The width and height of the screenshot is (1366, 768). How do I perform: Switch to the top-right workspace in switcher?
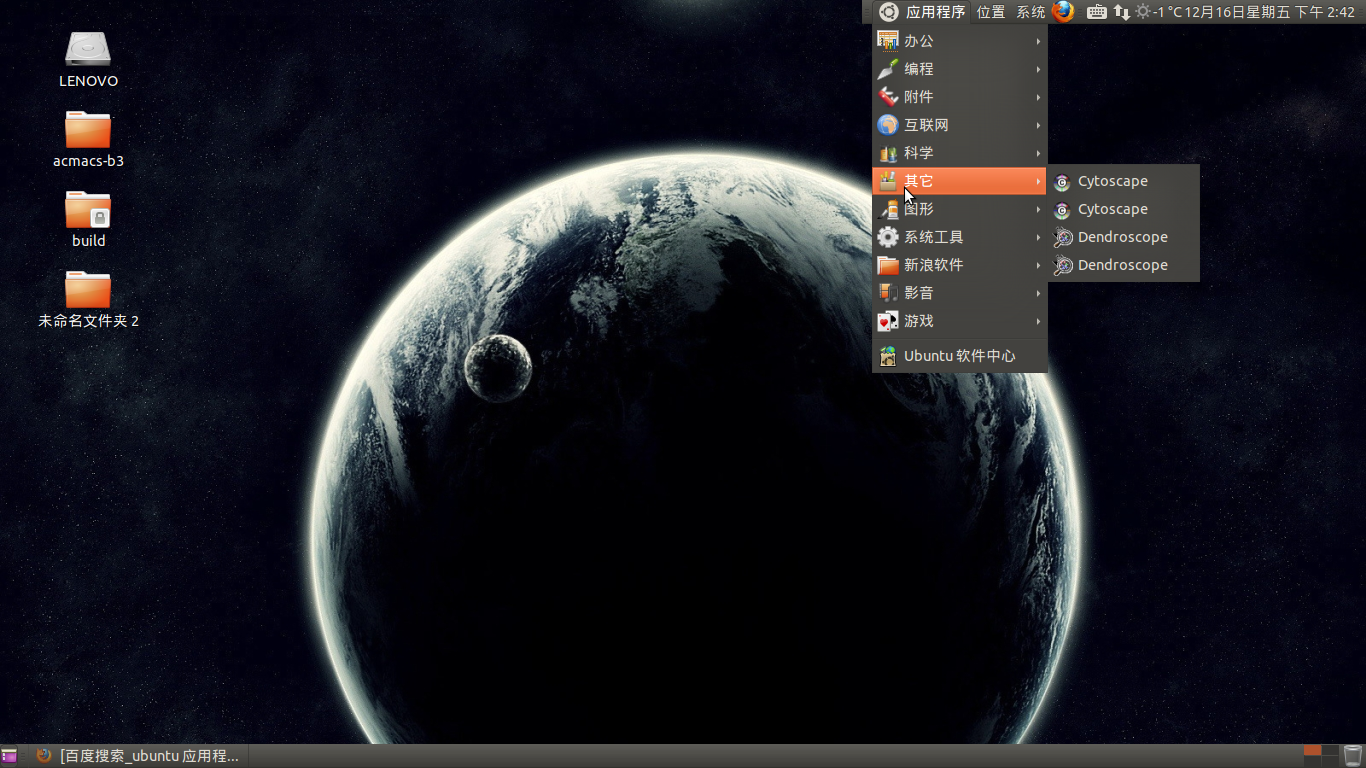click(1330, 750)
